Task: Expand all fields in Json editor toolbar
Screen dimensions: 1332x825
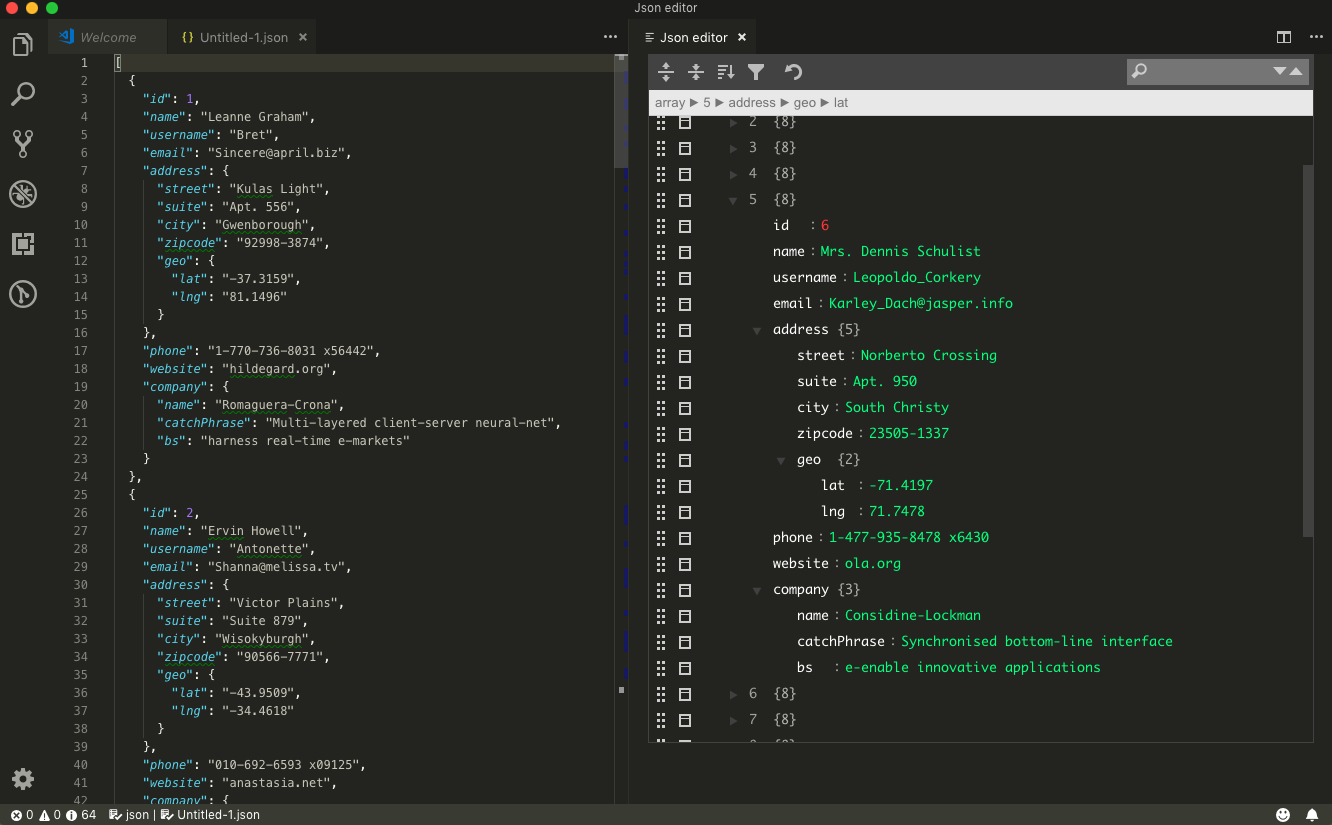Action: click(x=666, y=72)
